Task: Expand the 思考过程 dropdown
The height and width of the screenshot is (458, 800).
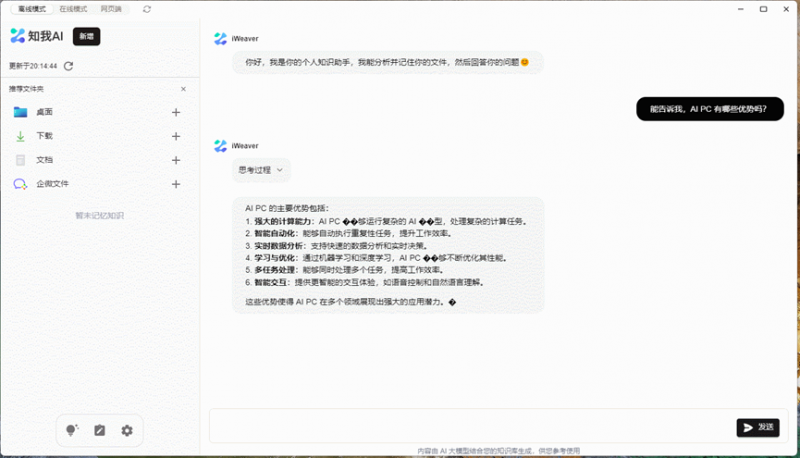Action: (x=261, y=170)
